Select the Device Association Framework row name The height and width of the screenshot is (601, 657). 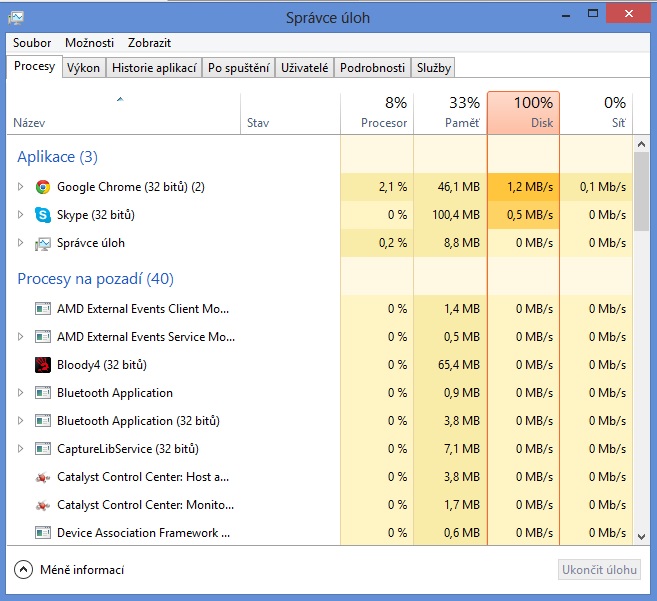click(143, 533)
